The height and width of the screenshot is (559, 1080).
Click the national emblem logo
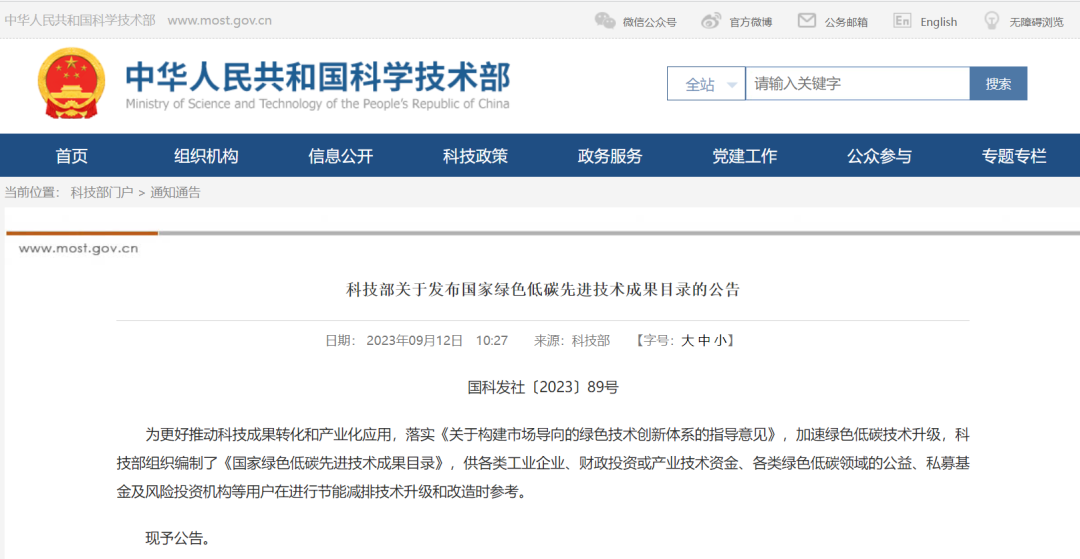coord(72,83)
